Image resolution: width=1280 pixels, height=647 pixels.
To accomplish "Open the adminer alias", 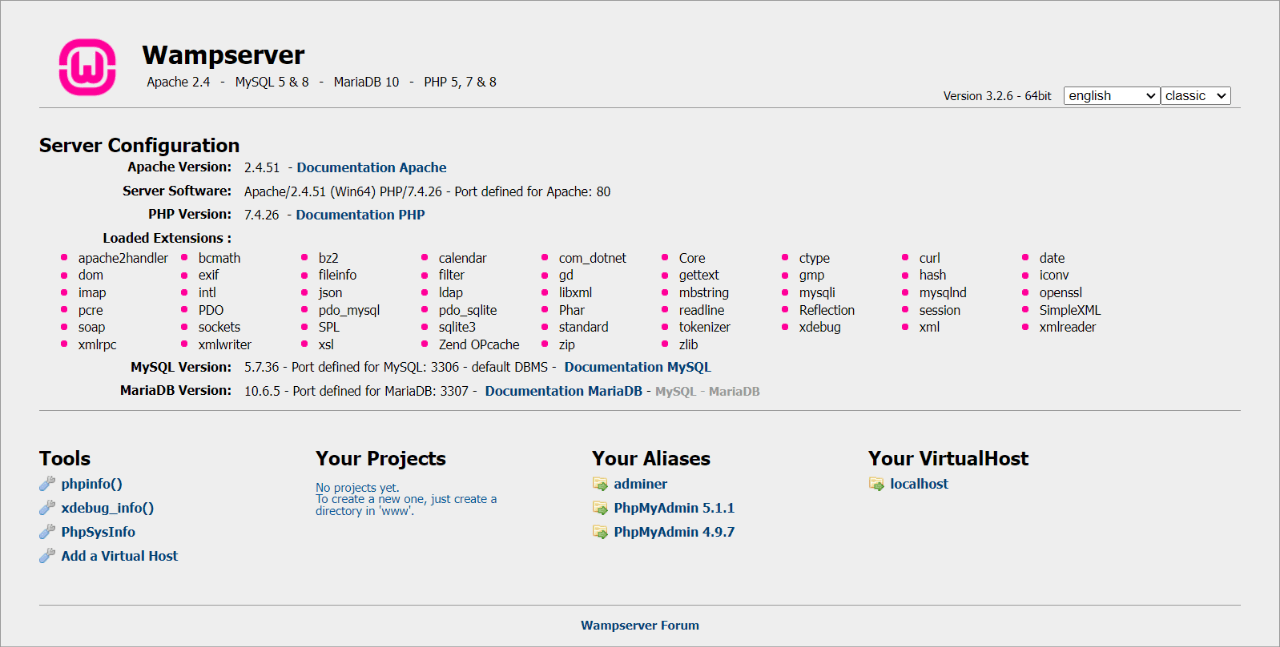I will (x=641, y=484).
